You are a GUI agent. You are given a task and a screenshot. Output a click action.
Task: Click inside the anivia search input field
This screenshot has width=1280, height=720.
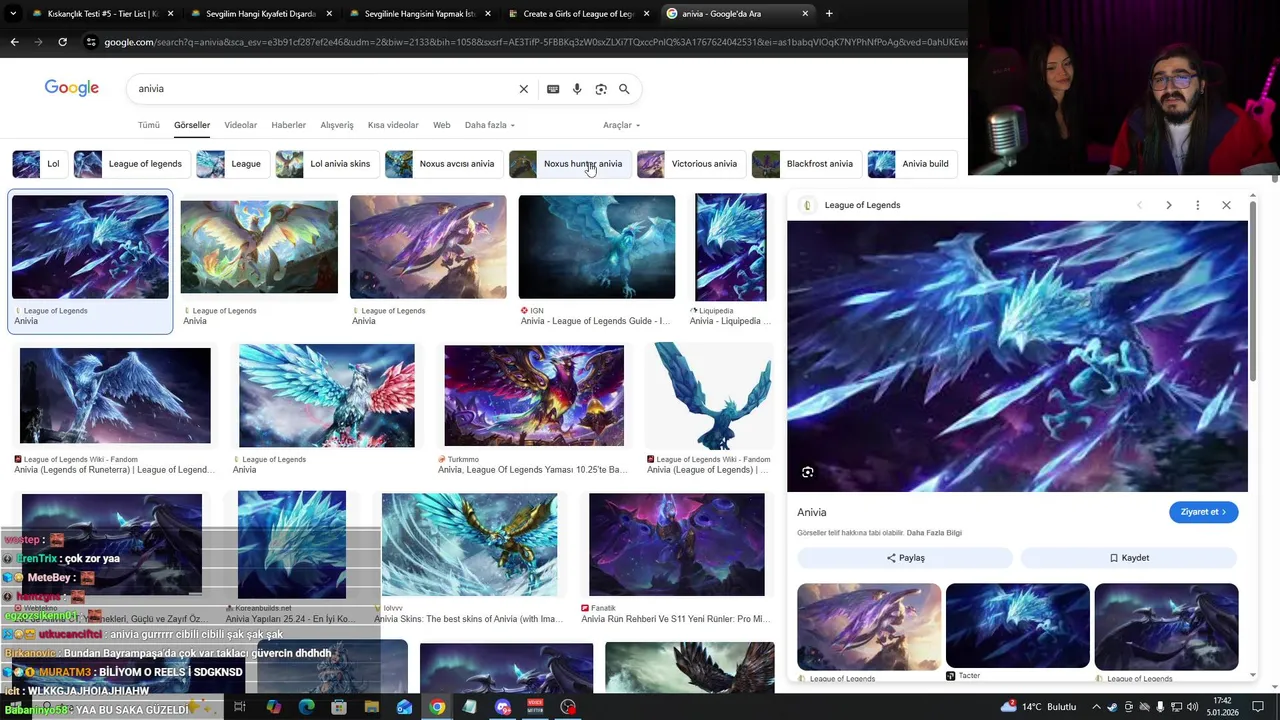(320, 89)
